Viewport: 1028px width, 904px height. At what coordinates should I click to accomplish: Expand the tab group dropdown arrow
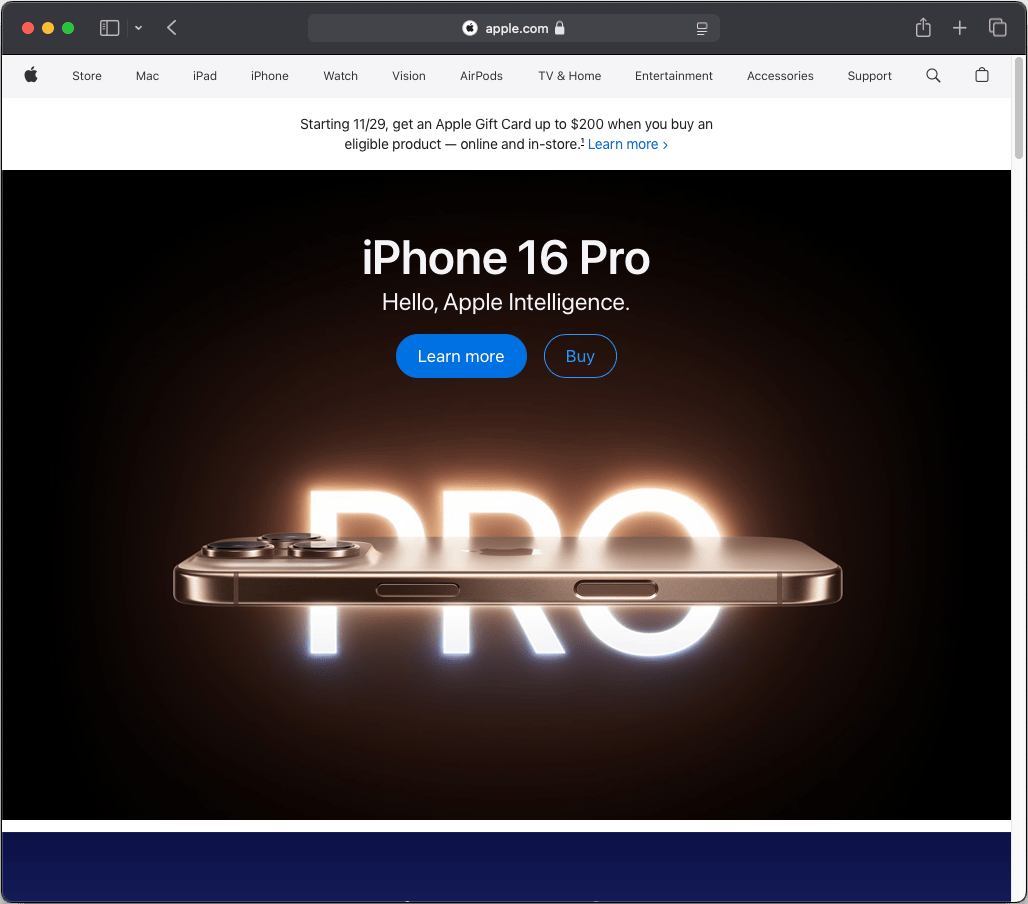(x=138, y=28)
